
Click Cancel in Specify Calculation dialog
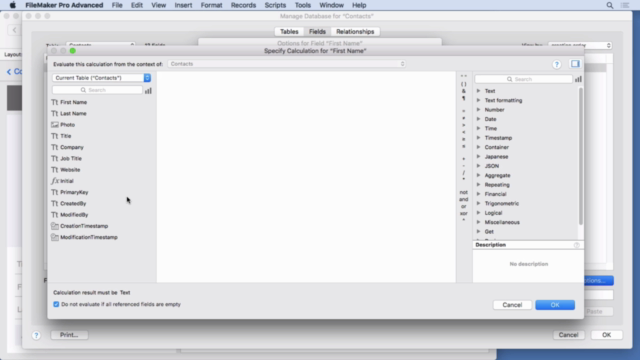coord(512,305)
